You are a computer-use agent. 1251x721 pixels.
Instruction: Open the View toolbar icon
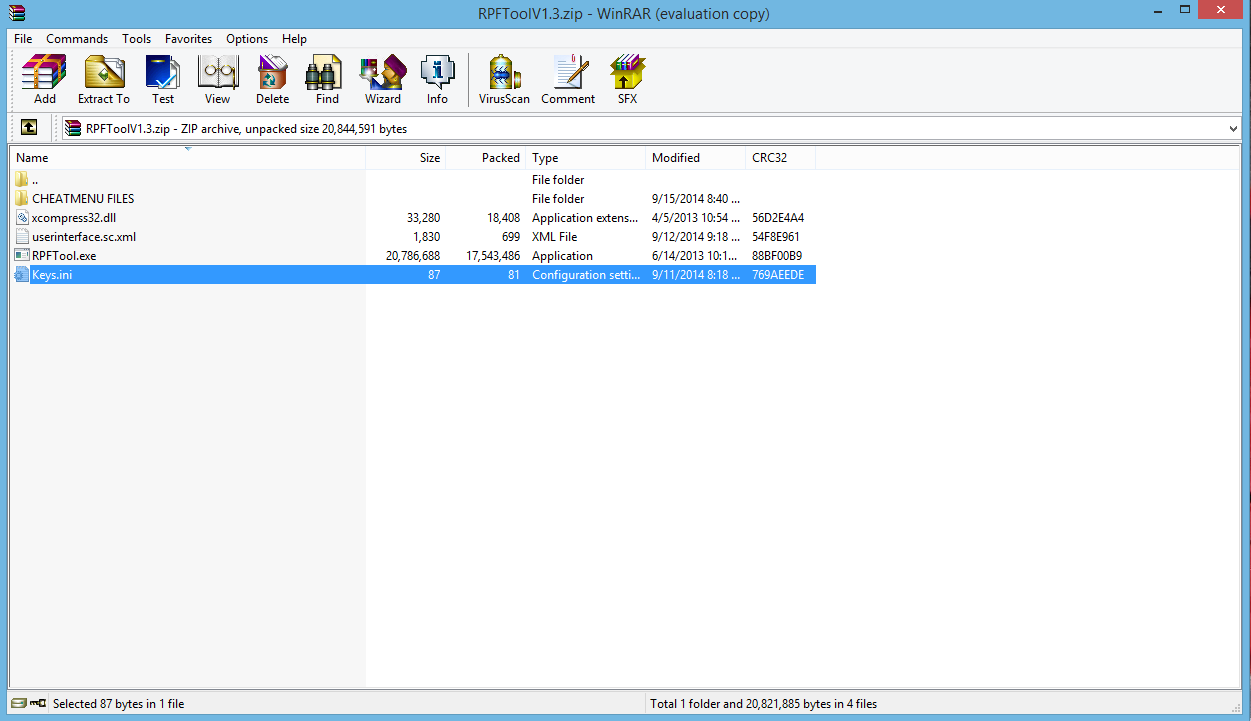pos(217,72)
